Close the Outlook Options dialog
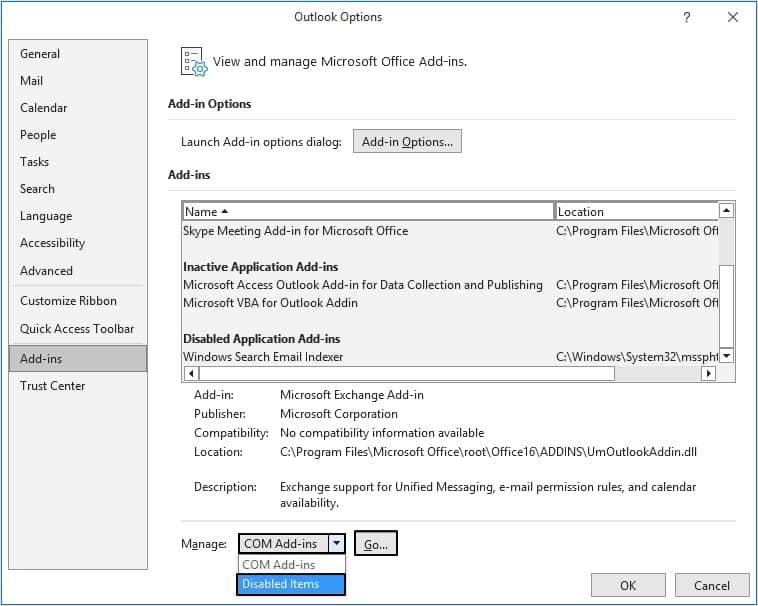This screenshot has height=606, width=758. [733, 17]
